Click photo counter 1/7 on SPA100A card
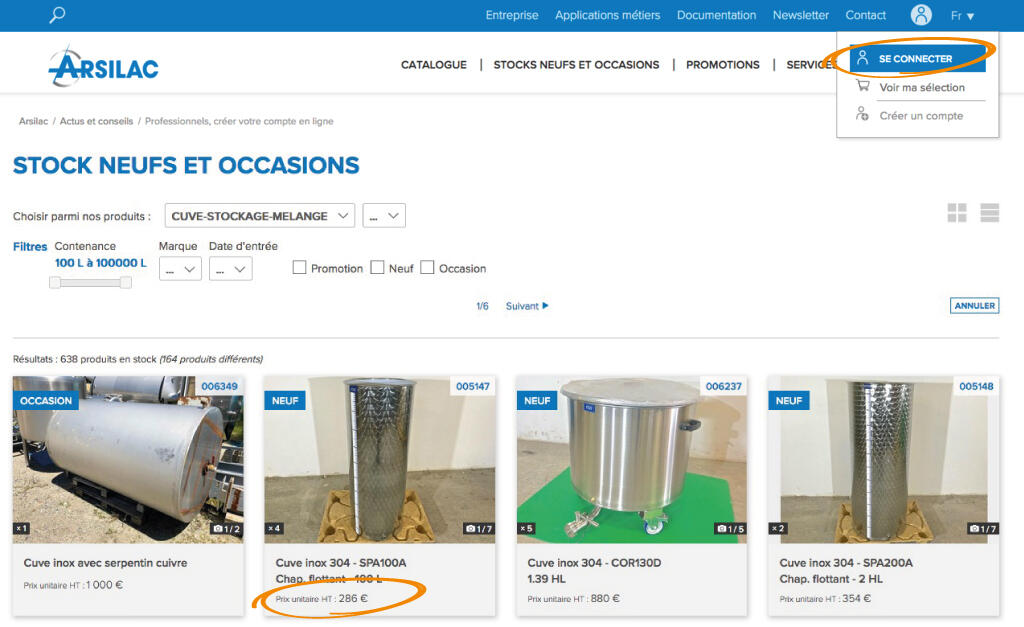Viewport: 1024px width, 627px height. click(x=479, y=529)
